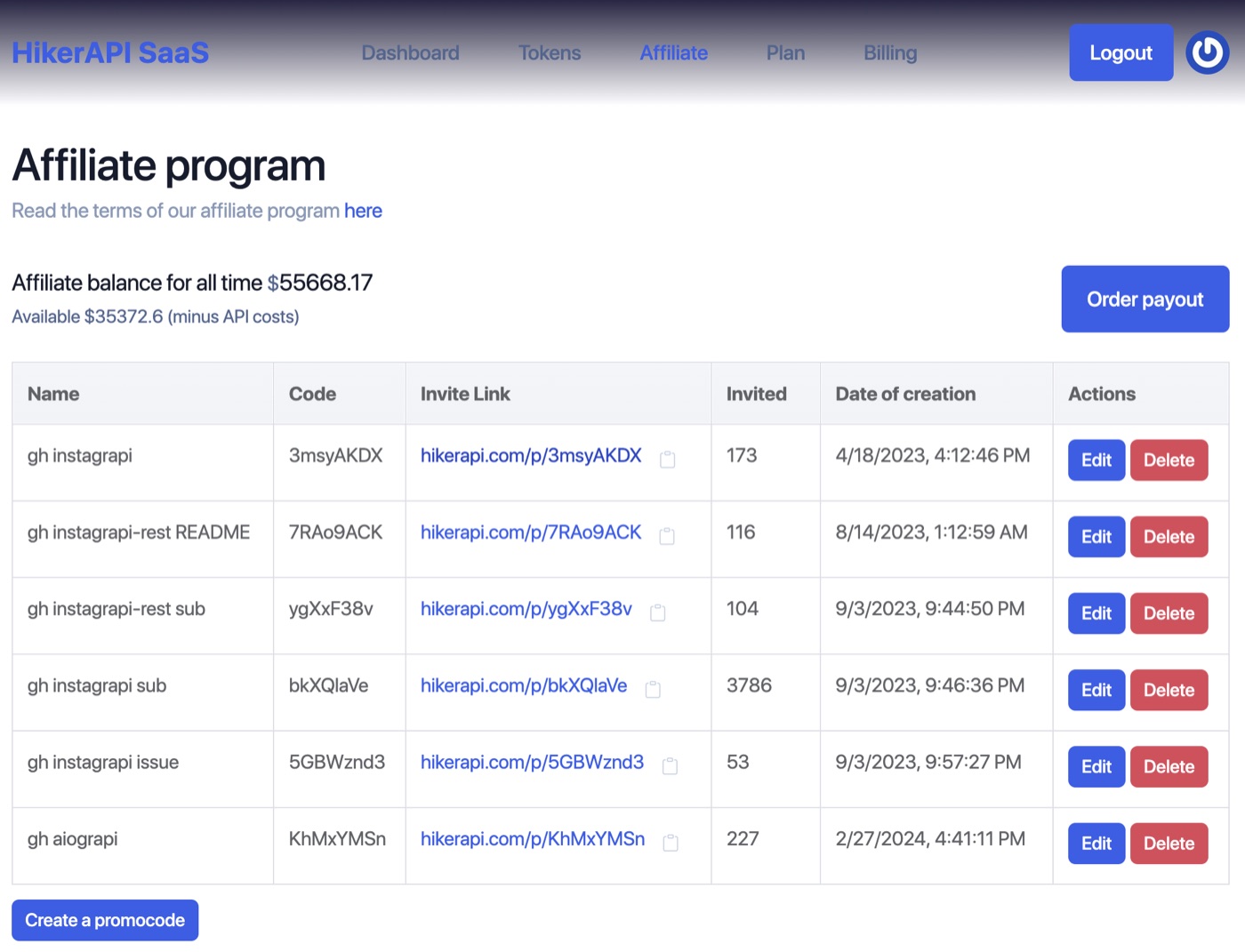
Task: Click the date 4/18/2023, 4:12:46 PM
Action: pyautogui.click(x=933, y=455)
